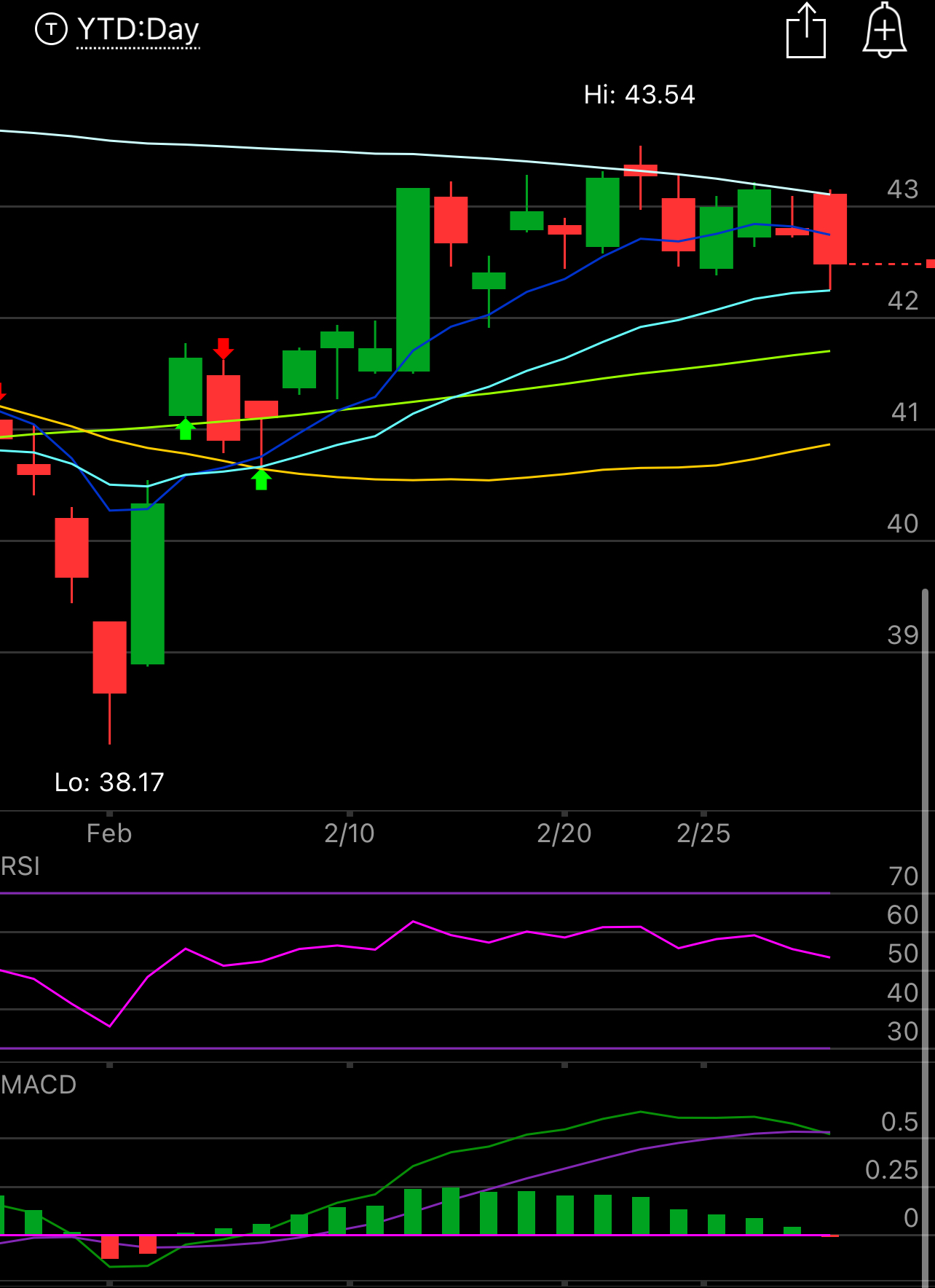Click the 40 price axis label

click(903, 524)
